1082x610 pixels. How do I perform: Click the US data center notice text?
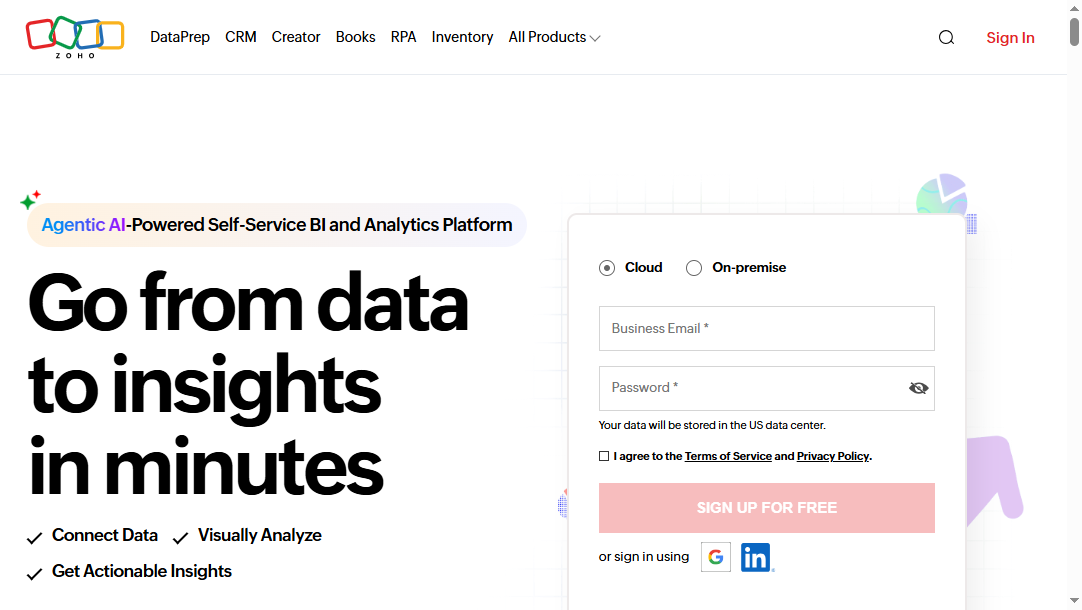tap(712, 425)
